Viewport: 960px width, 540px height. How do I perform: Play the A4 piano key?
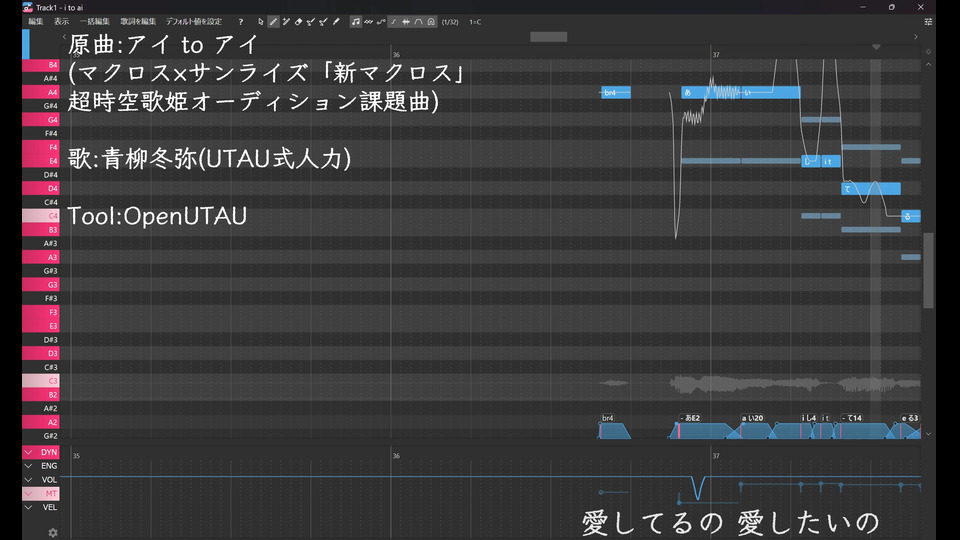coord(40,92)
